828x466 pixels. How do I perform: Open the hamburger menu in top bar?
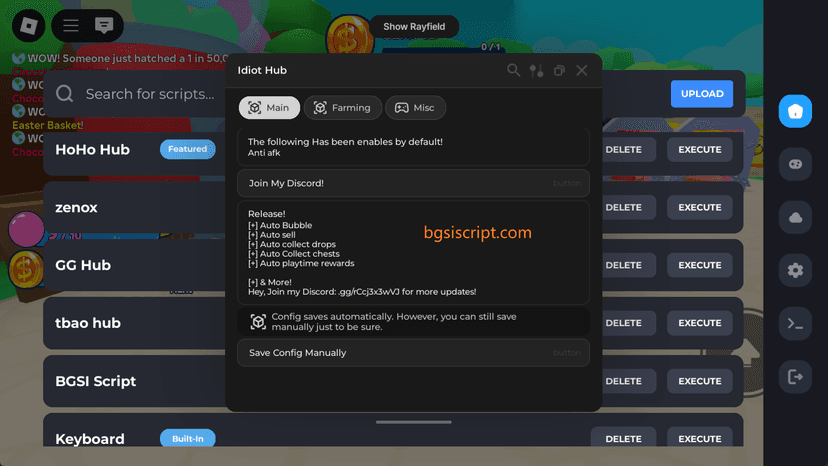pos(71,25)
